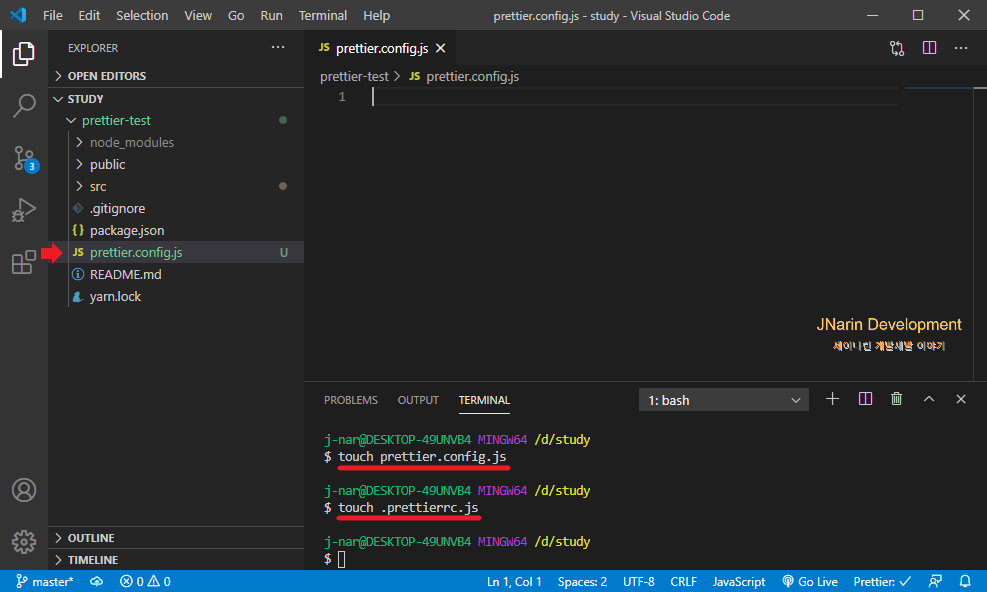Click the editor minimap area
This screenshot has width=987, height=592.
938,233
